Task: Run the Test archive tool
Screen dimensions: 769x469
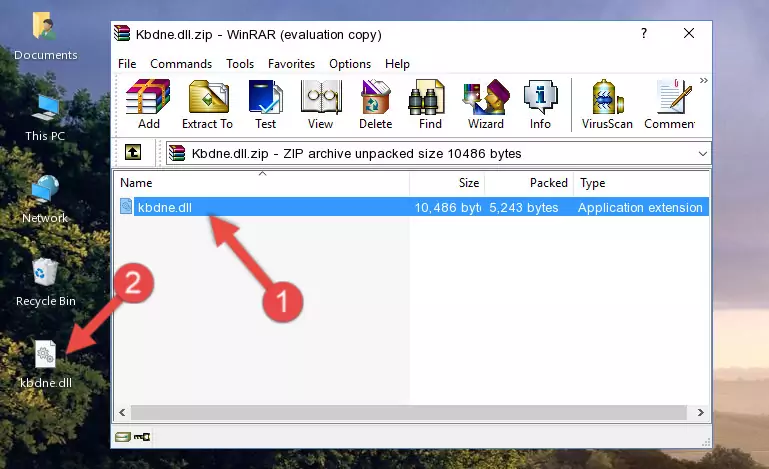Action: tap(265, 104)
